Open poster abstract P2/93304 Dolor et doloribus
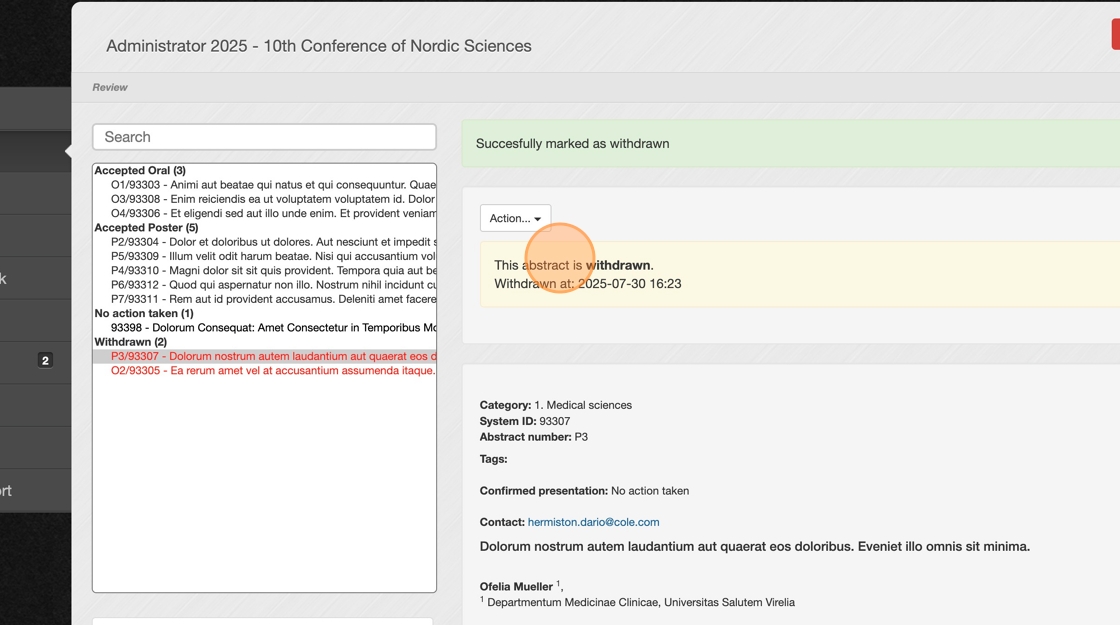 pyautogui.click(x=273, y=242)
